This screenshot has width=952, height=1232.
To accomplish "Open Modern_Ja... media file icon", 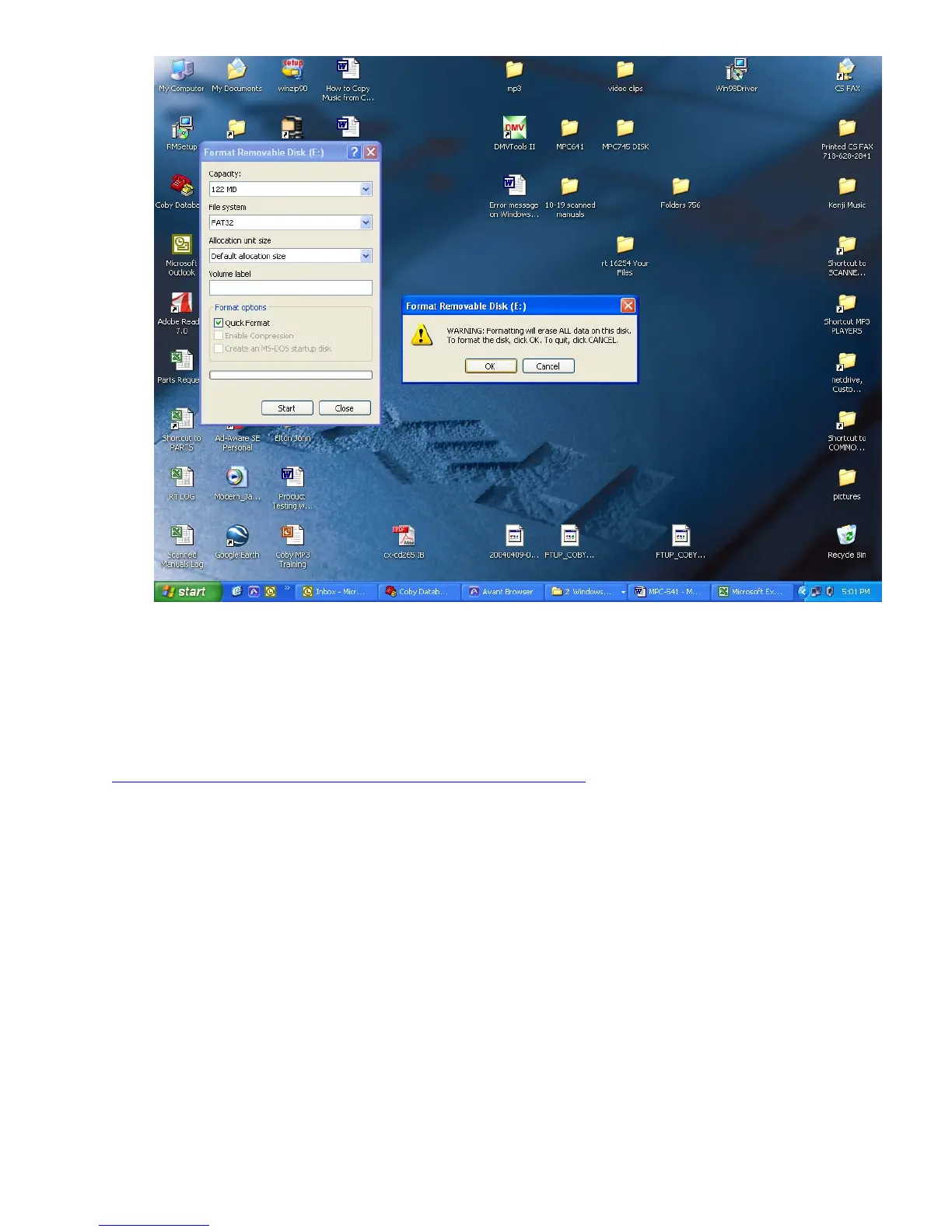I will click(x=236, y=484).
